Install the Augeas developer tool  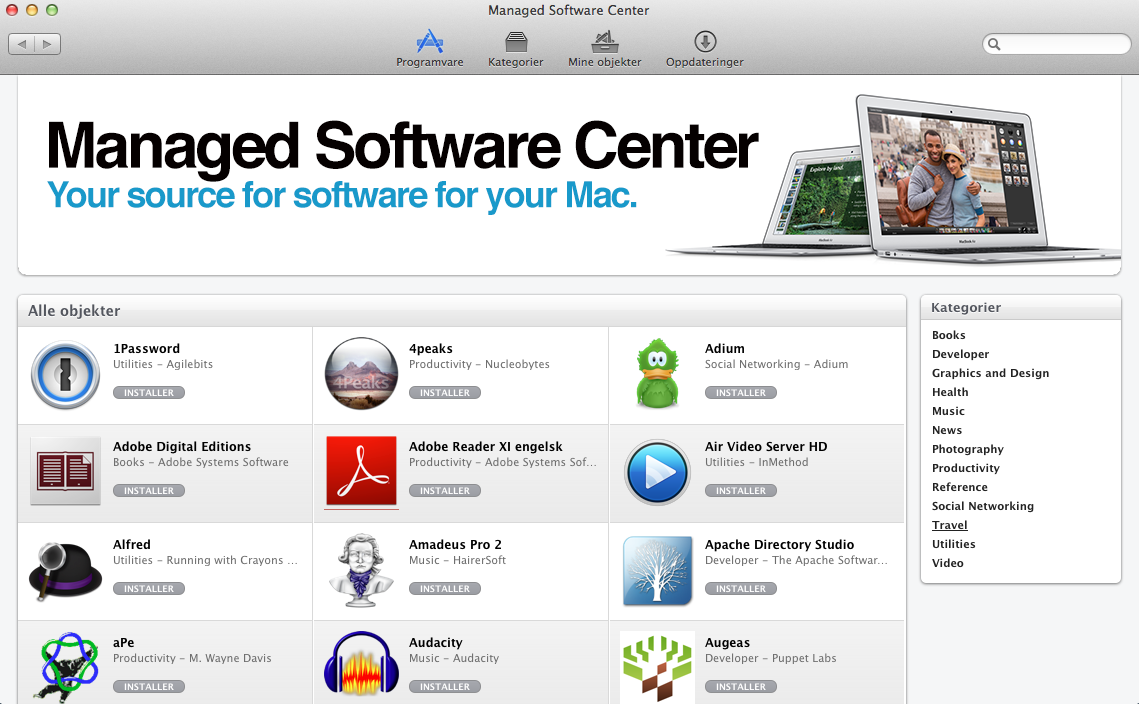(x=740, y=687)
